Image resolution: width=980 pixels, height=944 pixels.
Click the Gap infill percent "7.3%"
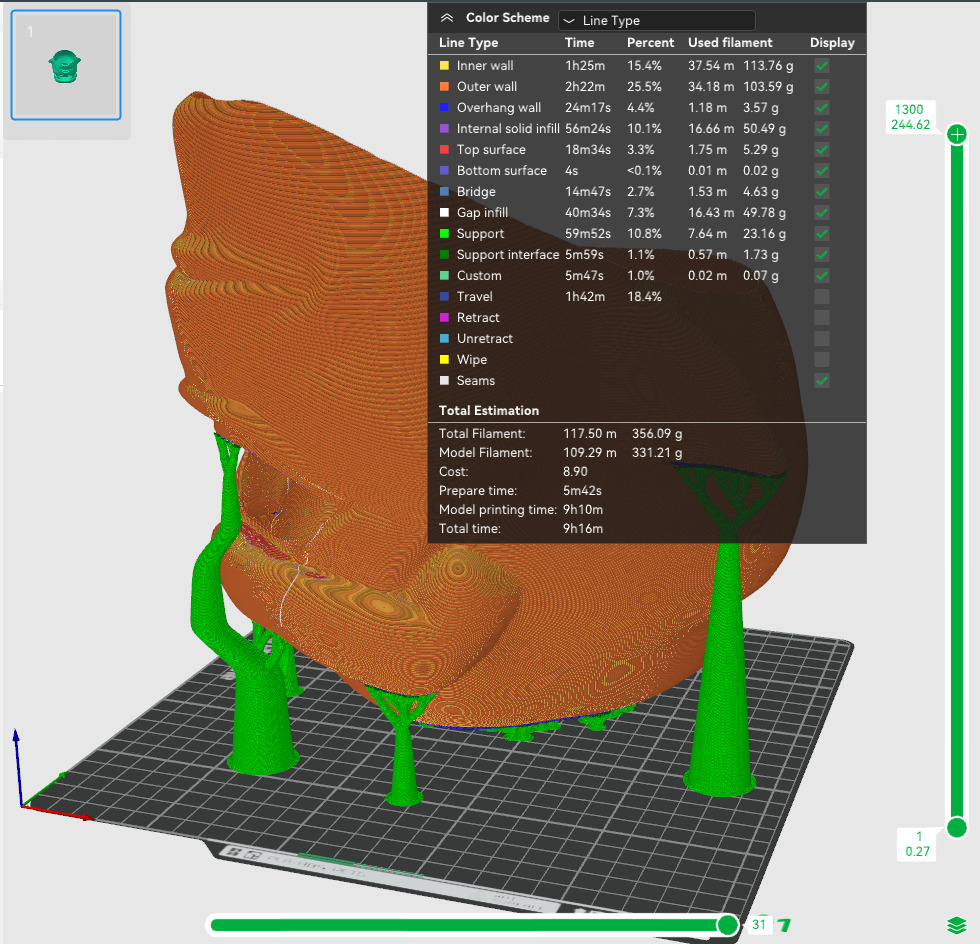point(641,213)
